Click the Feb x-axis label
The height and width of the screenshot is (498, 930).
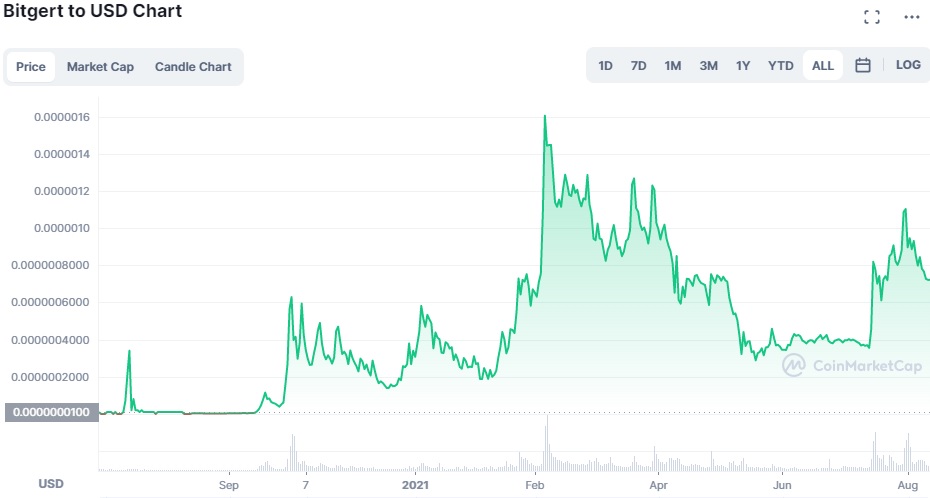click(x=534, y=485)
